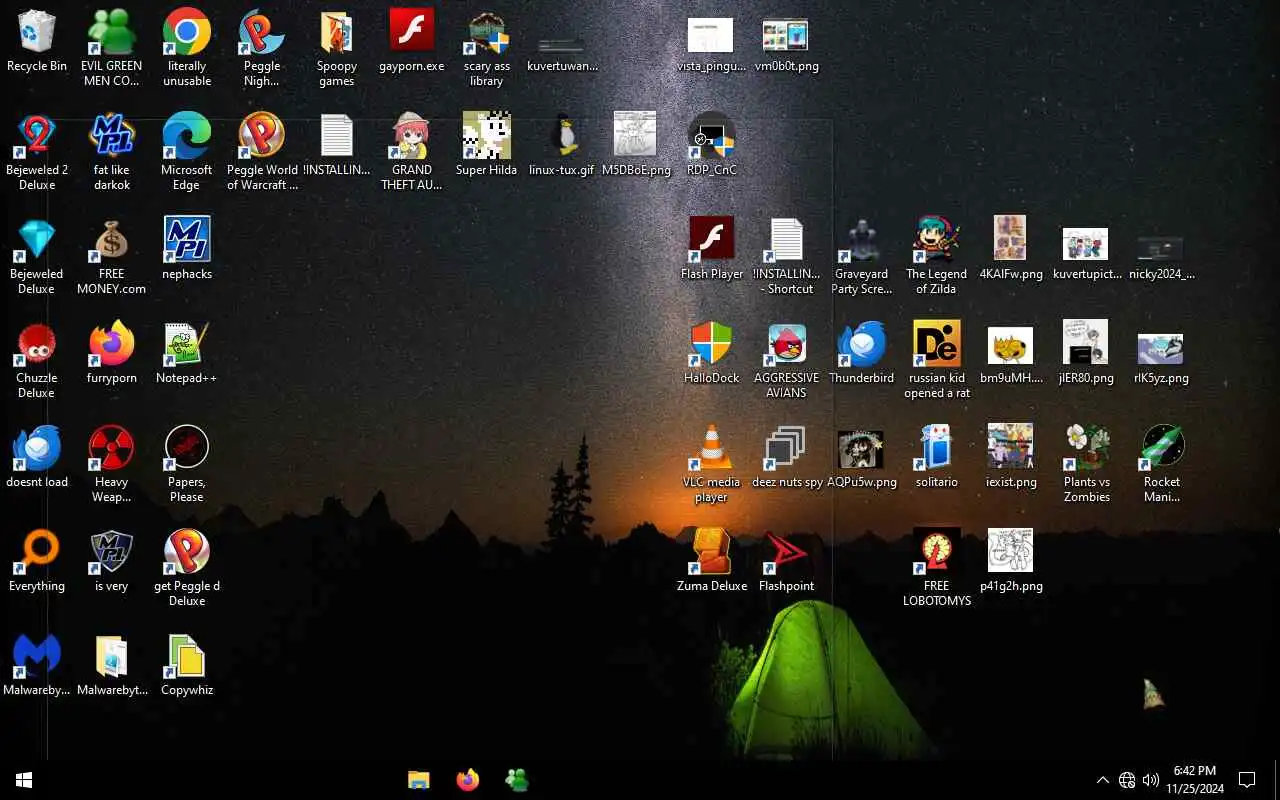1280x800 pixels.
Task: Select the Flashpoint shortcut
Action: (x=787, y=552)
